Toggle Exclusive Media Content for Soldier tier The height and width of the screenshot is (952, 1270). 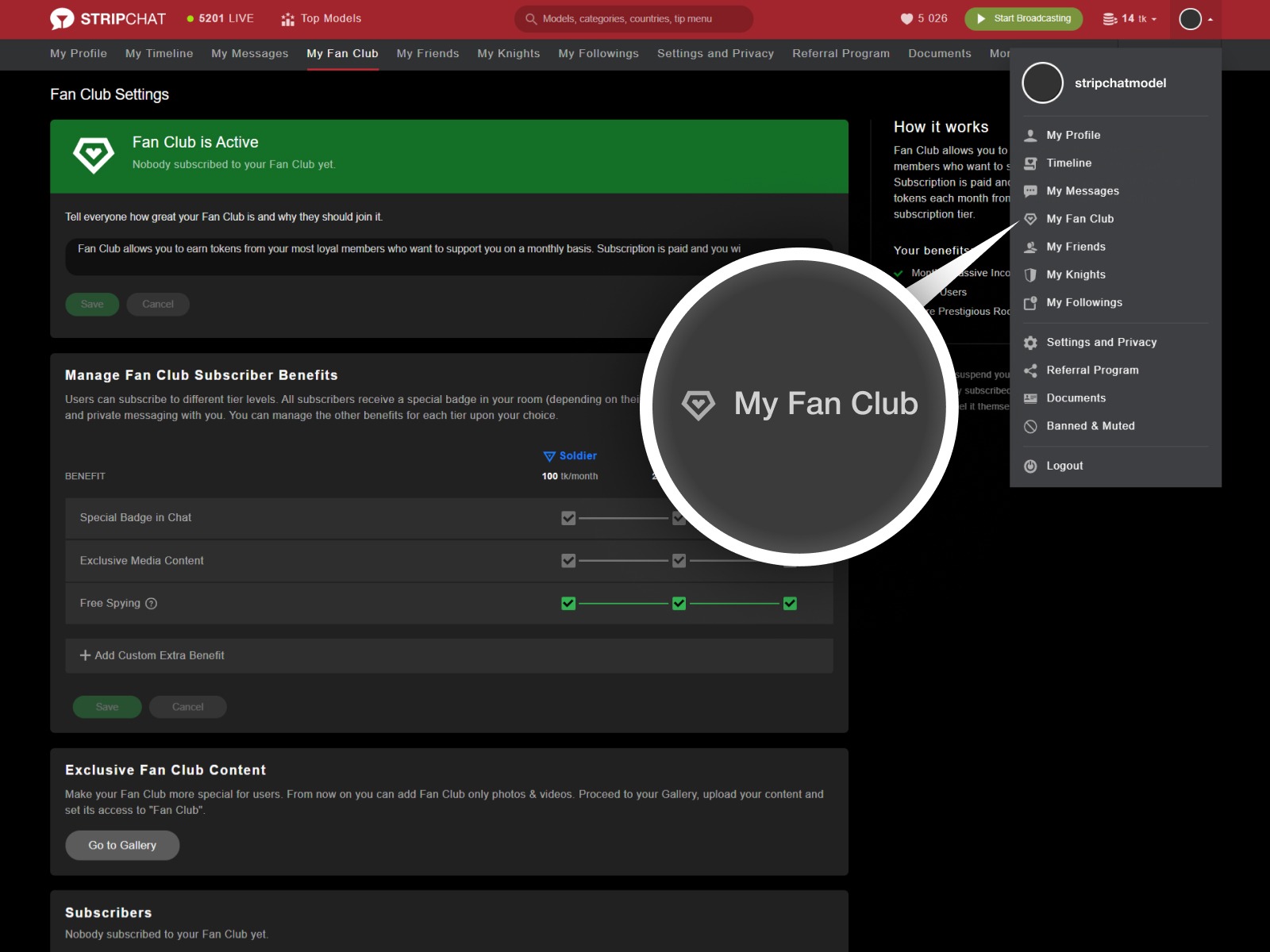[568, 561]
